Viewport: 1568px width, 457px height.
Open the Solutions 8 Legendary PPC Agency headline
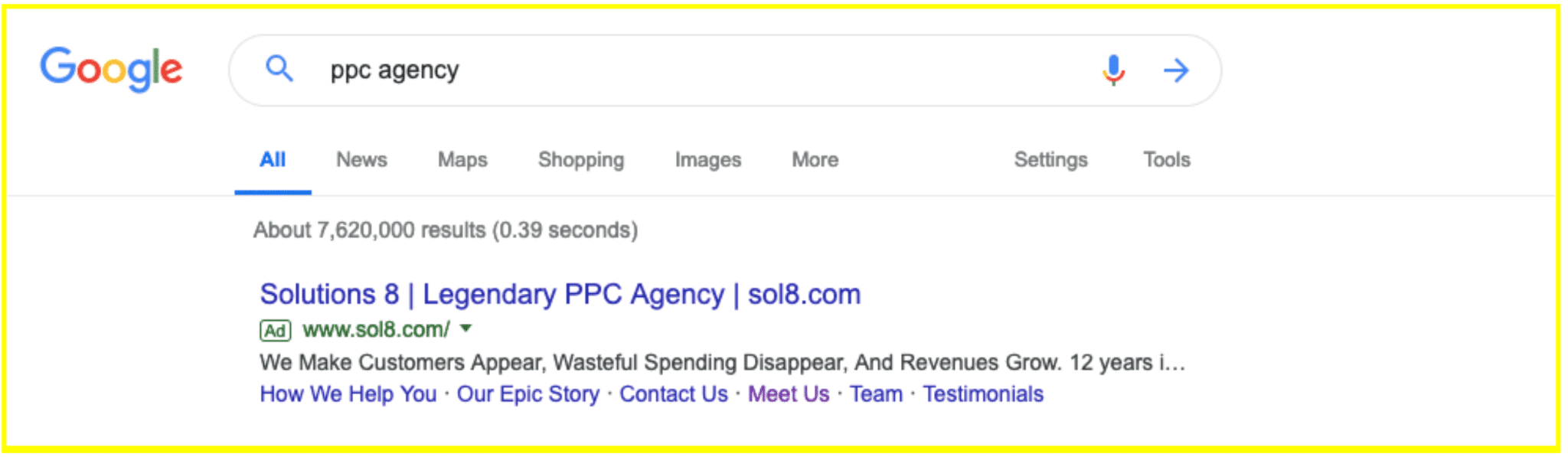(560, 294)
